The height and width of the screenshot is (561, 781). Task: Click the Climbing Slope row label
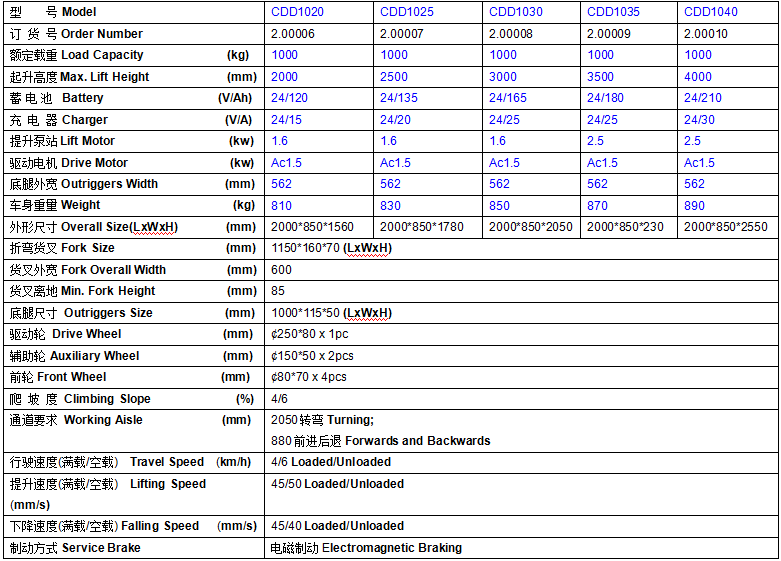80,399
